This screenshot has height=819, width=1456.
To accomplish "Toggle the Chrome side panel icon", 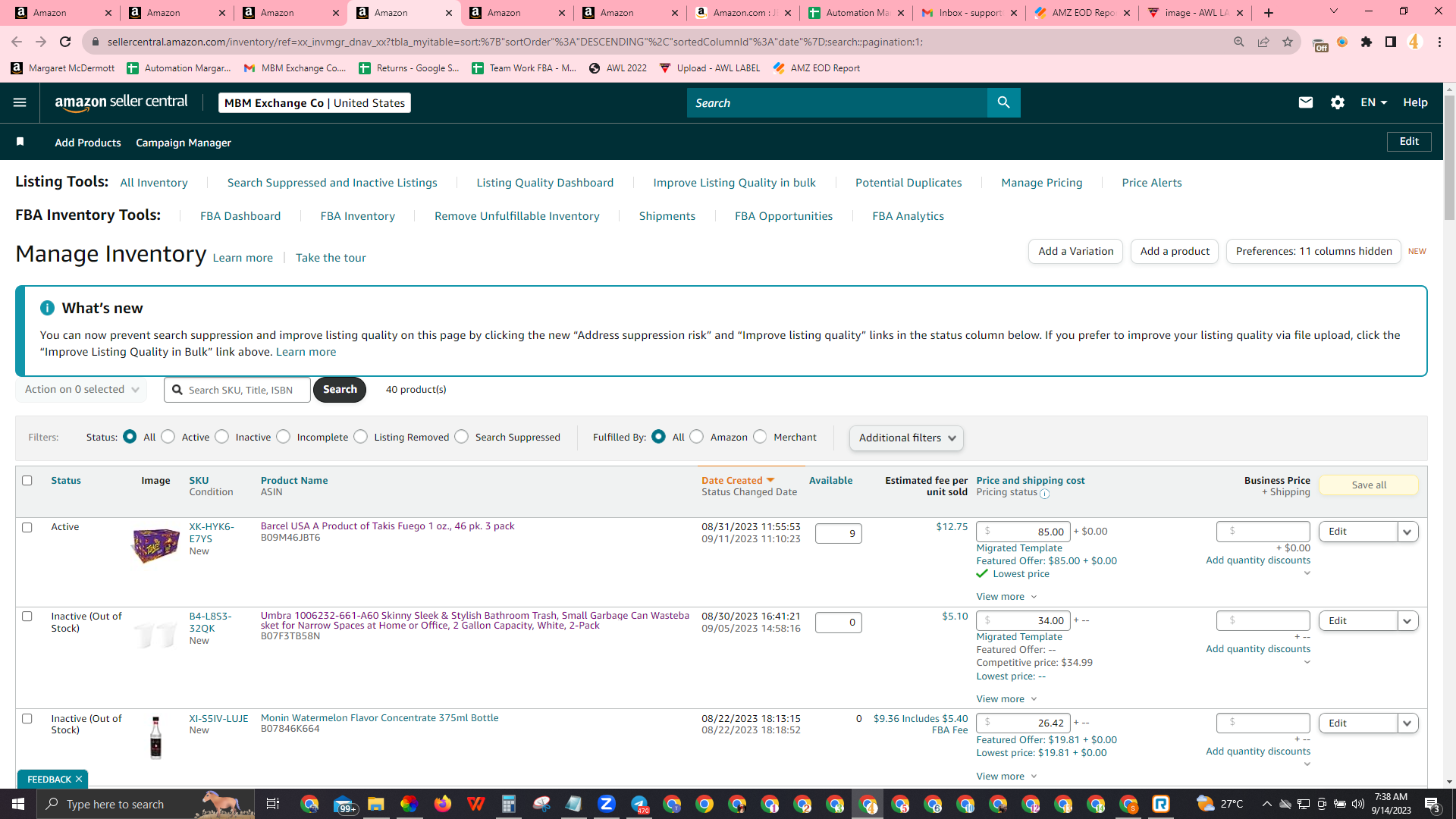I will click(x=1391, y=42).
